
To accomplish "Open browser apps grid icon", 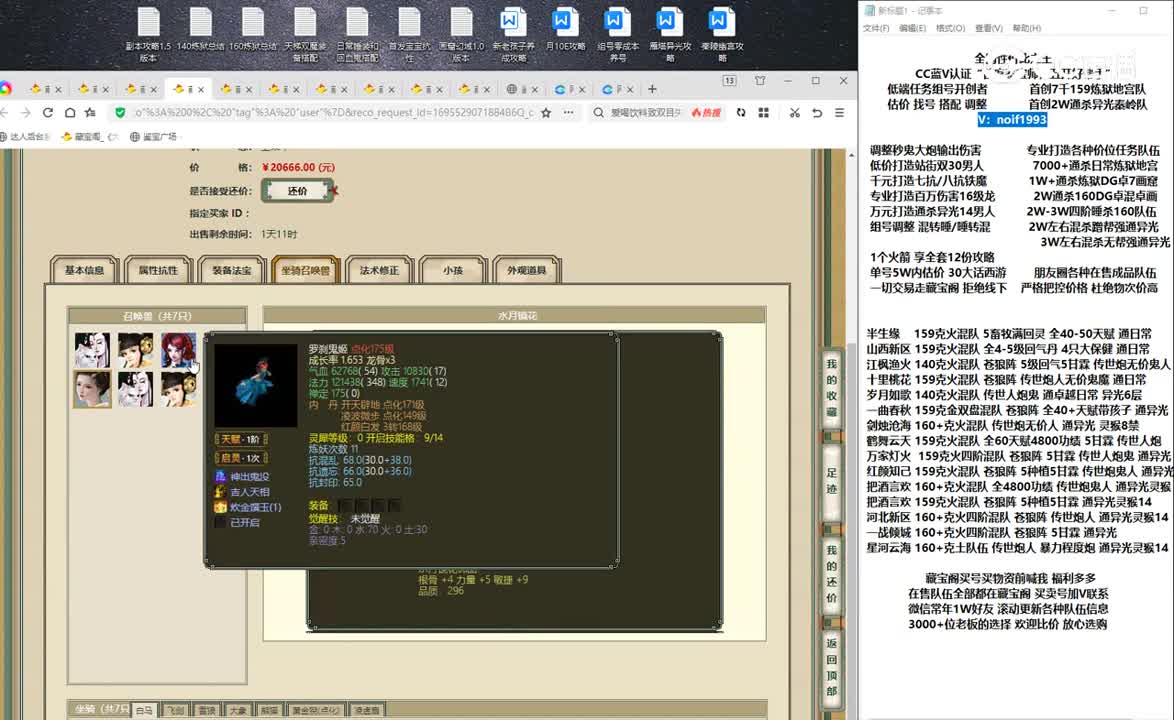I will coord(764,112).
